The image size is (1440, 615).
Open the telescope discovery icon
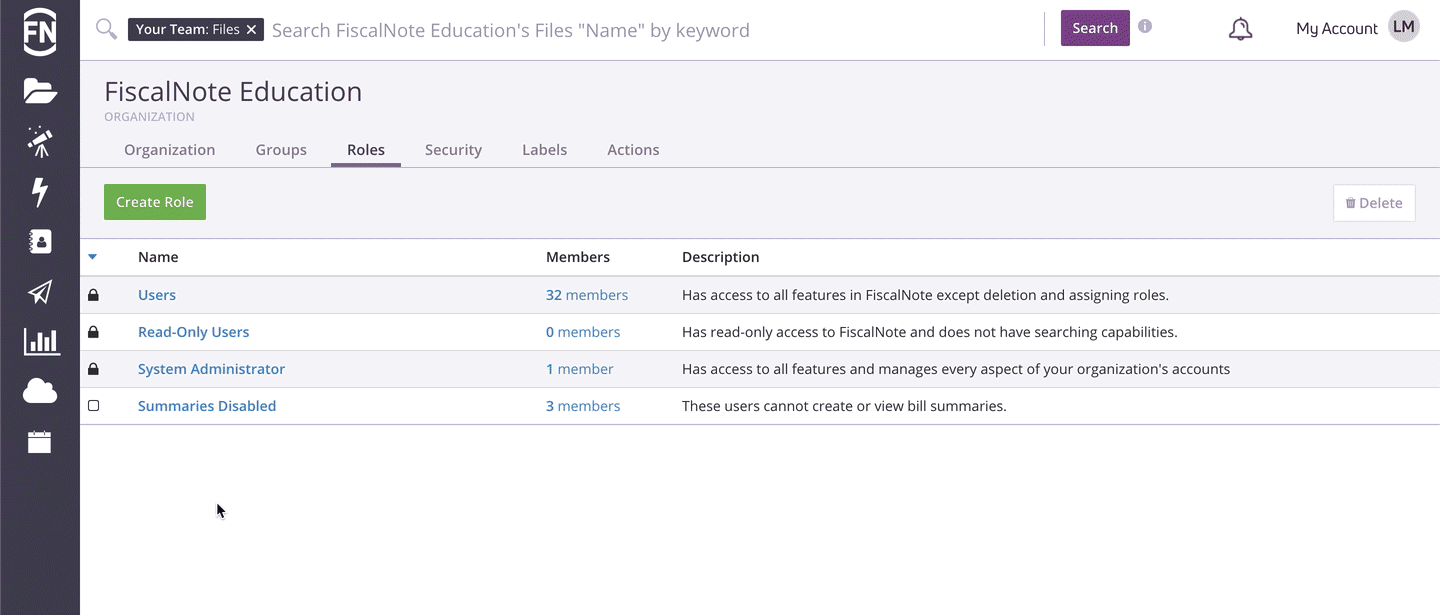pyautogui.click(x=40, y=141)
